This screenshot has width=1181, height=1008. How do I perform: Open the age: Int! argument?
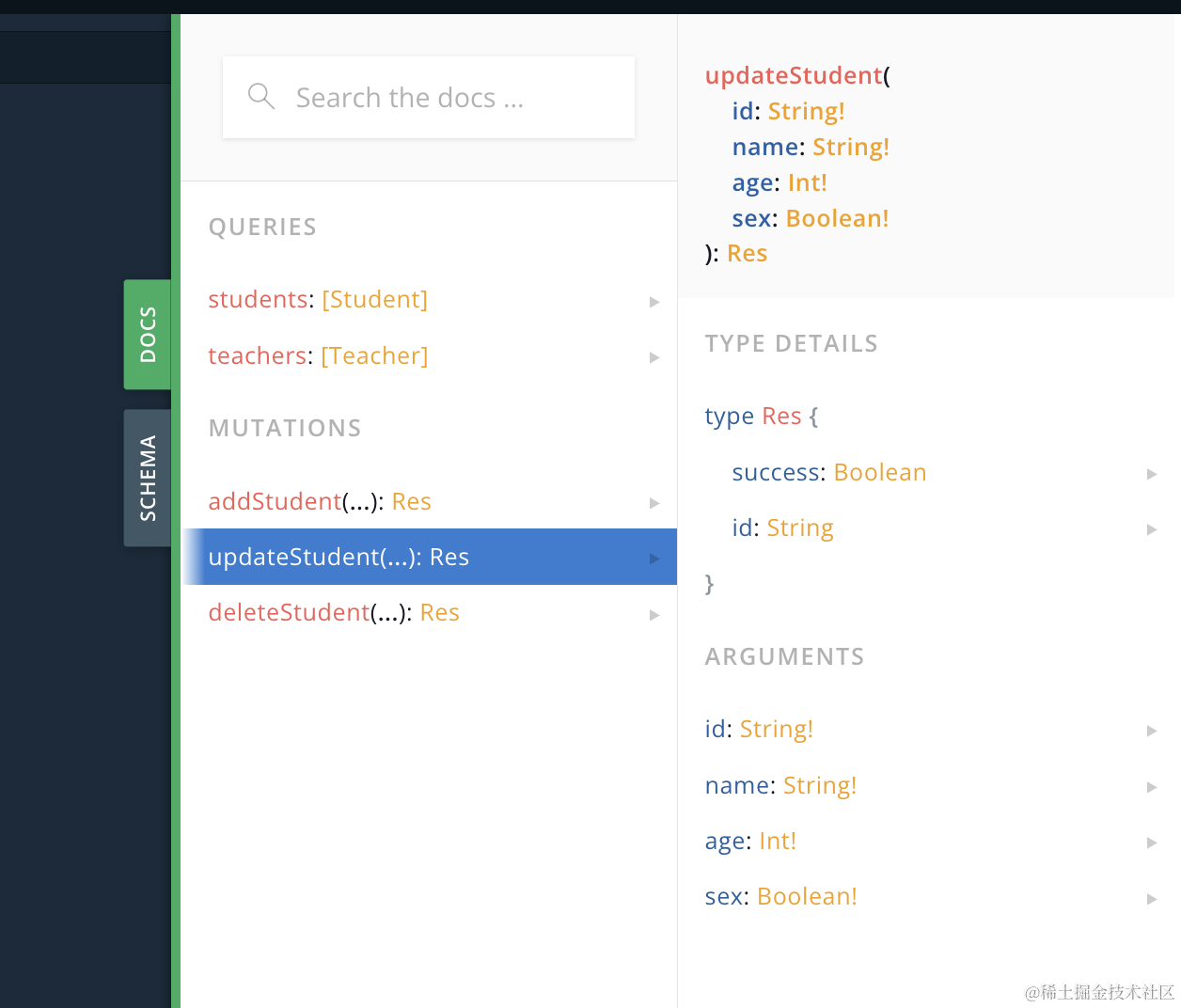(750, 842)
